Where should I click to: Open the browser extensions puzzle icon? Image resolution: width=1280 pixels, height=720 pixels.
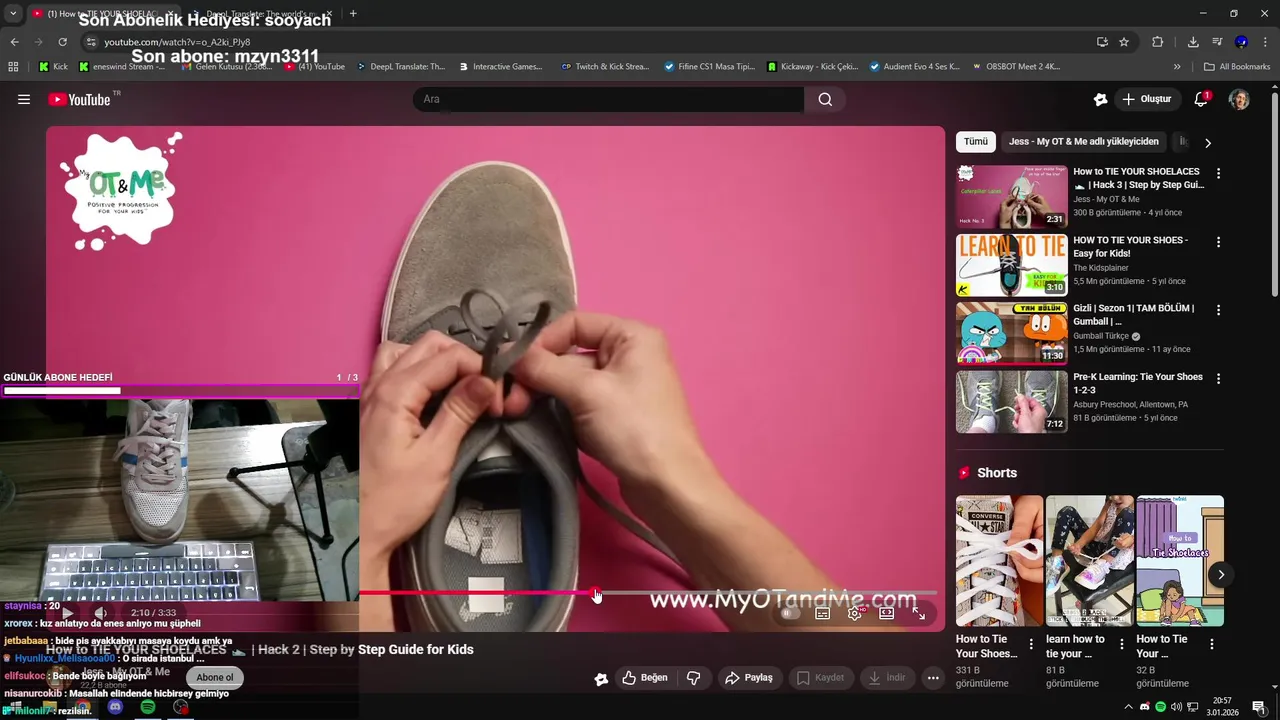[x=1158, y=42]
